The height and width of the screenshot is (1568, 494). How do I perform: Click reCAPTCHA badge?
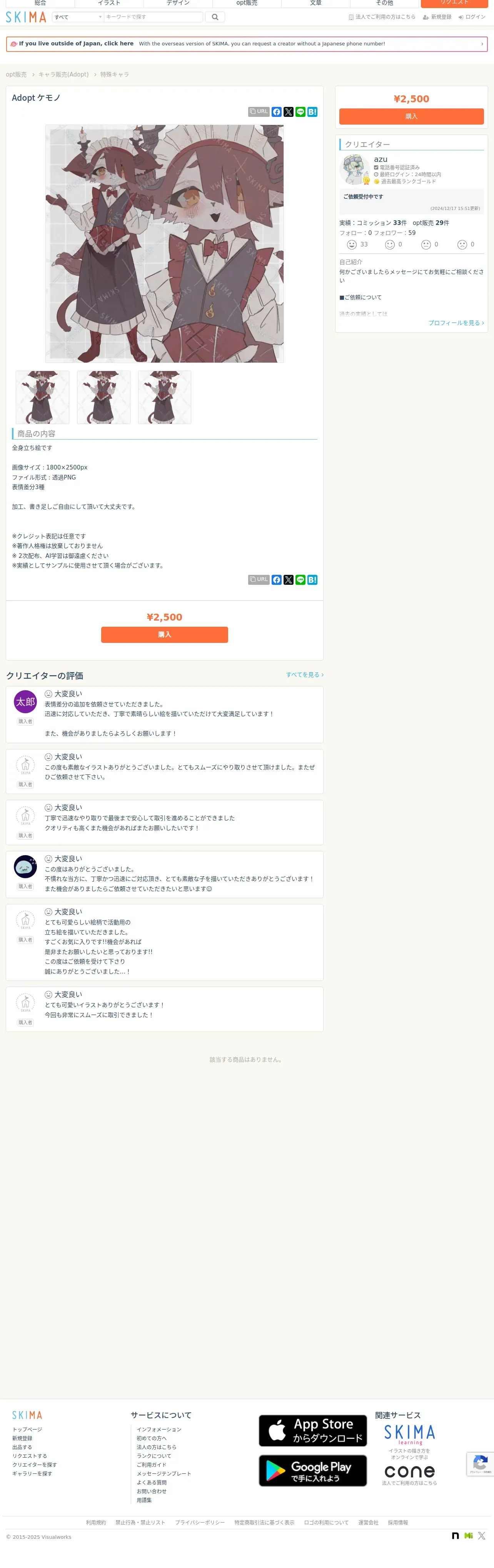point(481,1464)
